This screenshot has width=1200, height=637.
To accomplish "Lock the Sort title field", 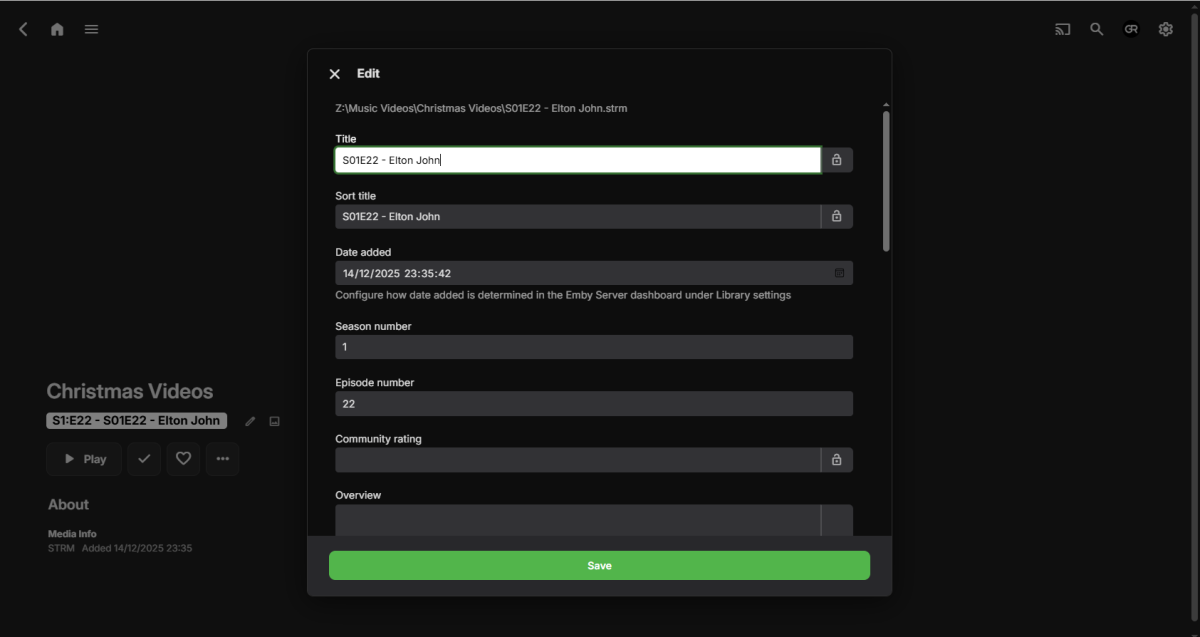I will pyautogui.click(x=837, y=216).
